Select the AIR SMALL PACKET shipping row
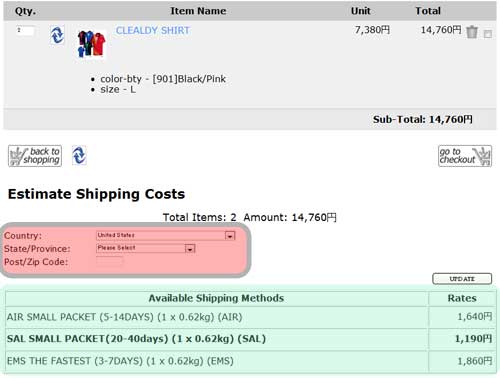This screenshot has height=378, width=500. coord(250,317)
